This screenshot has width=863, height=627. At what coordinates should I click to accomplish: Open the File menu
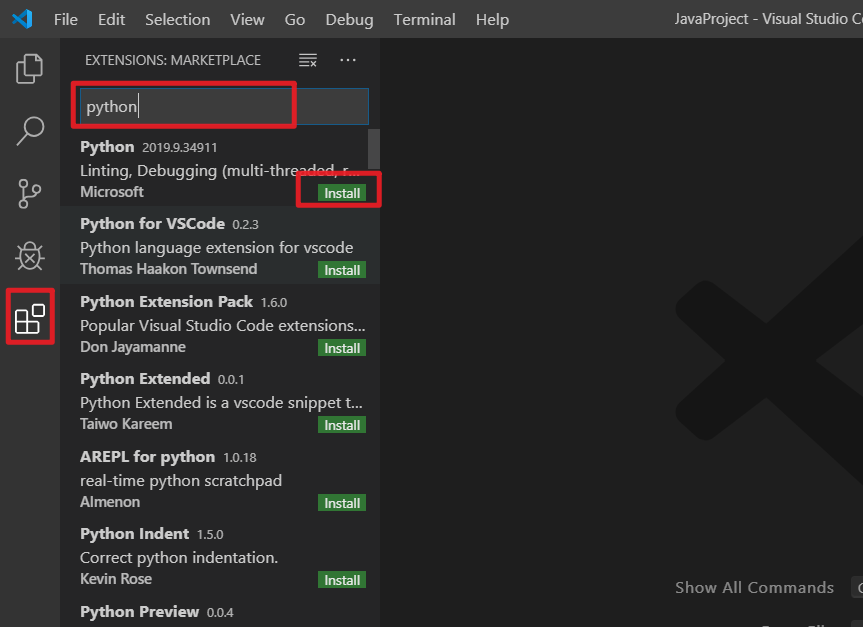pyautogui.click(x=65, y=19)
